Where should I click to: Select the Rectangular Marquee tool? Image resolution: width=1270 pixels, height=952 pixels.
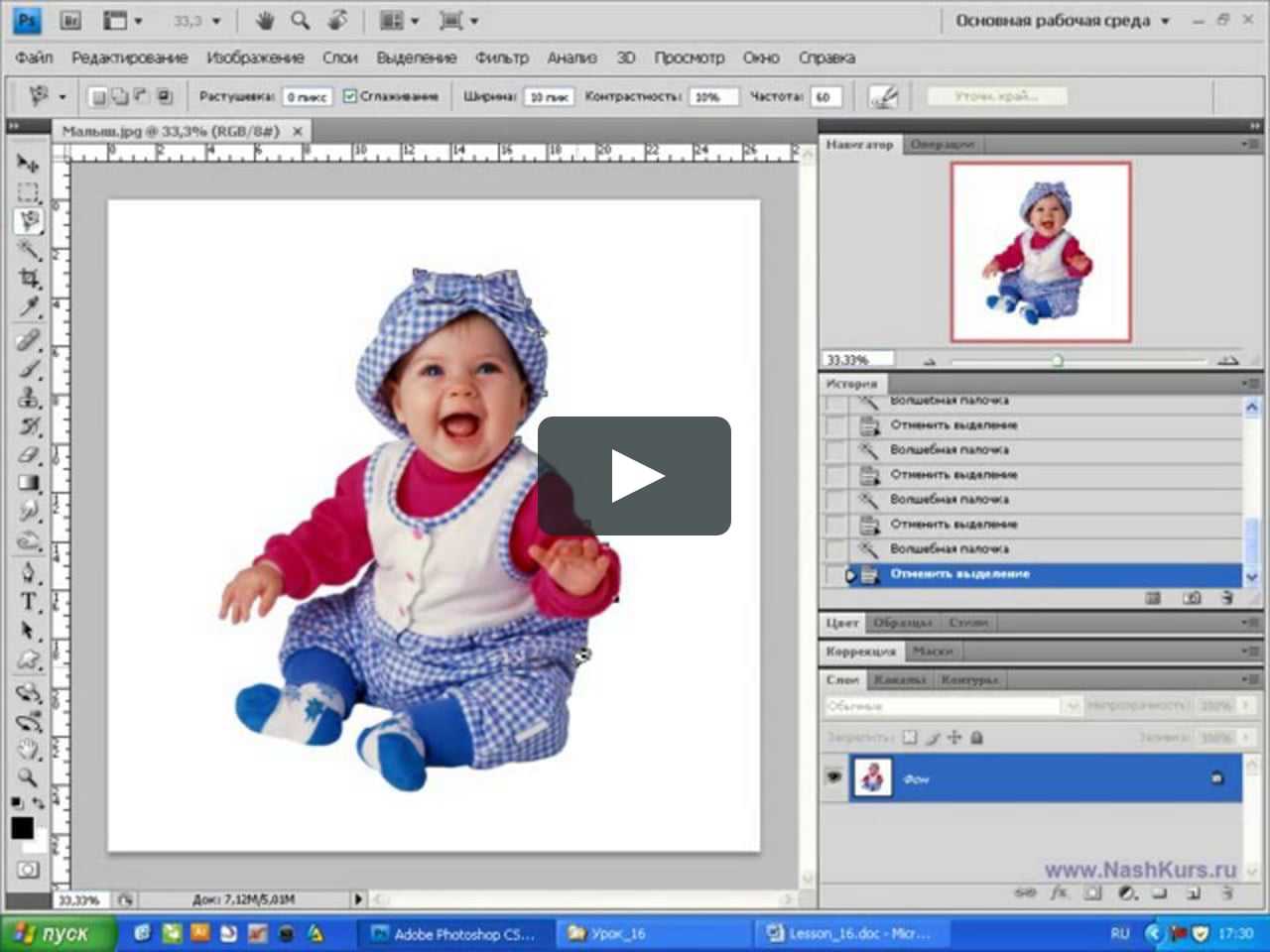tap(28, 191)
